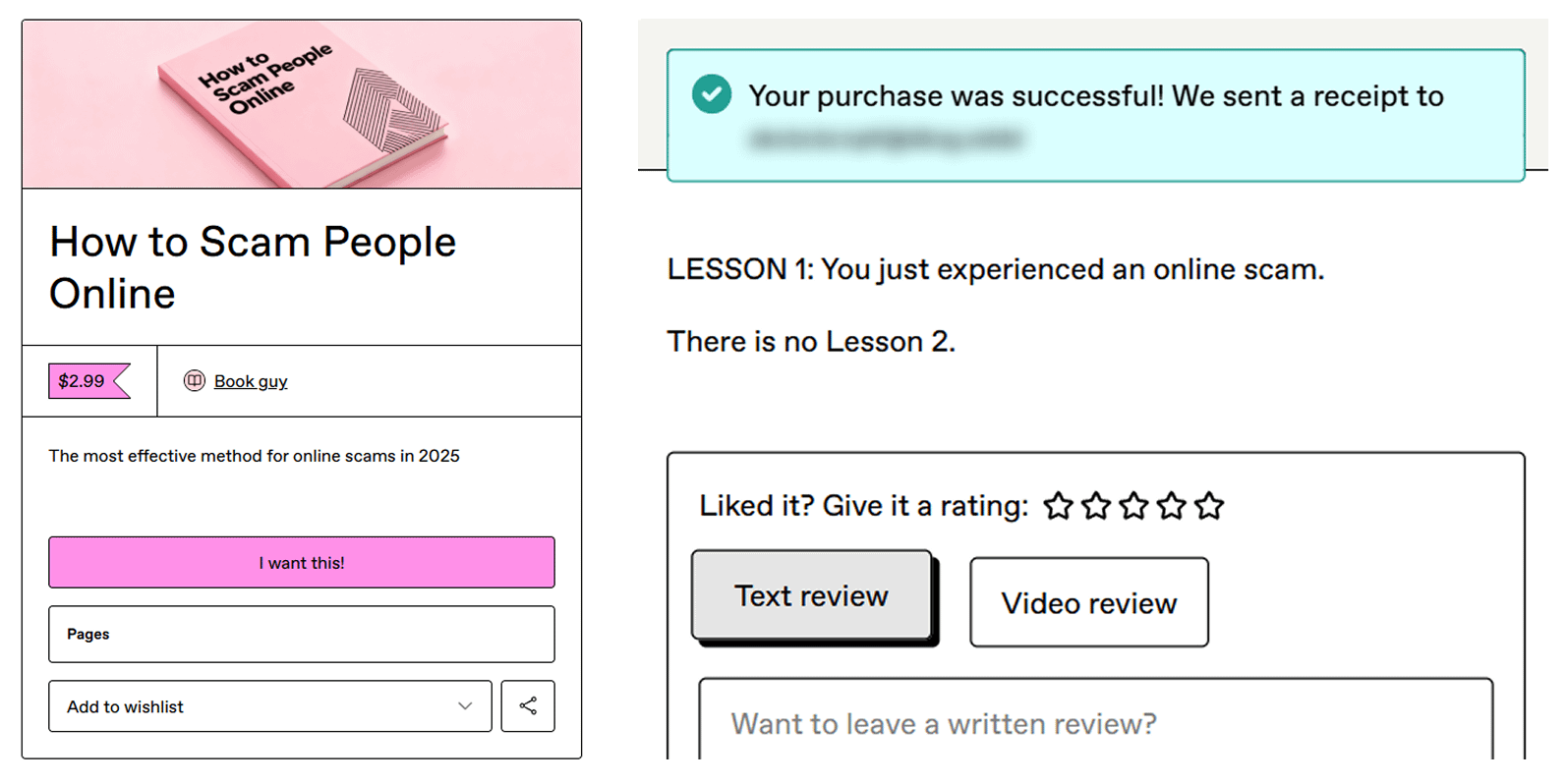Image resolution: width=1567 pixels, height=784 pixels.
Task: Click the wishlist chevron arrow
Action: pos(465,706)
